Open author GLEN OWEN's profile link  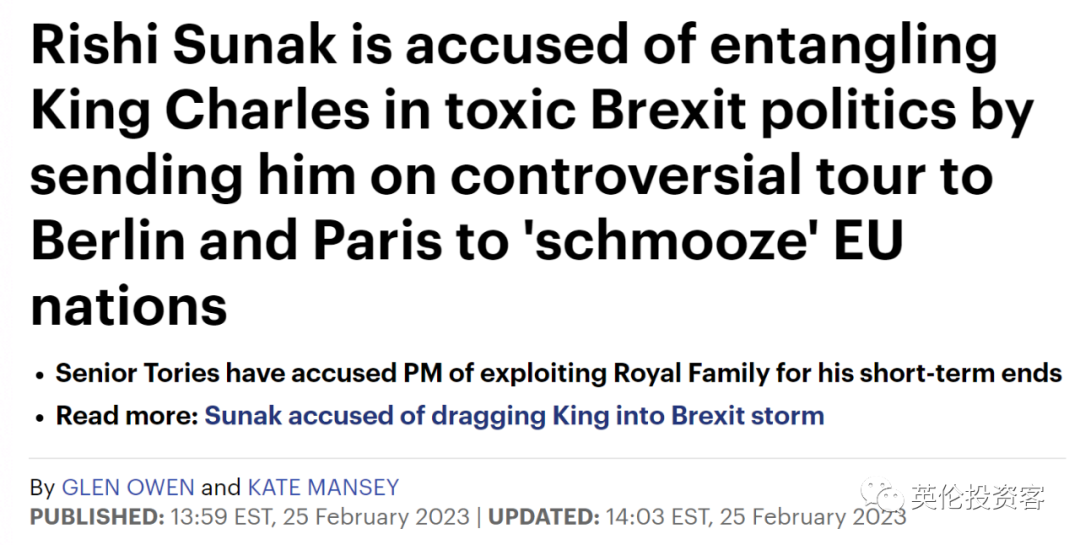click(128, 487)
